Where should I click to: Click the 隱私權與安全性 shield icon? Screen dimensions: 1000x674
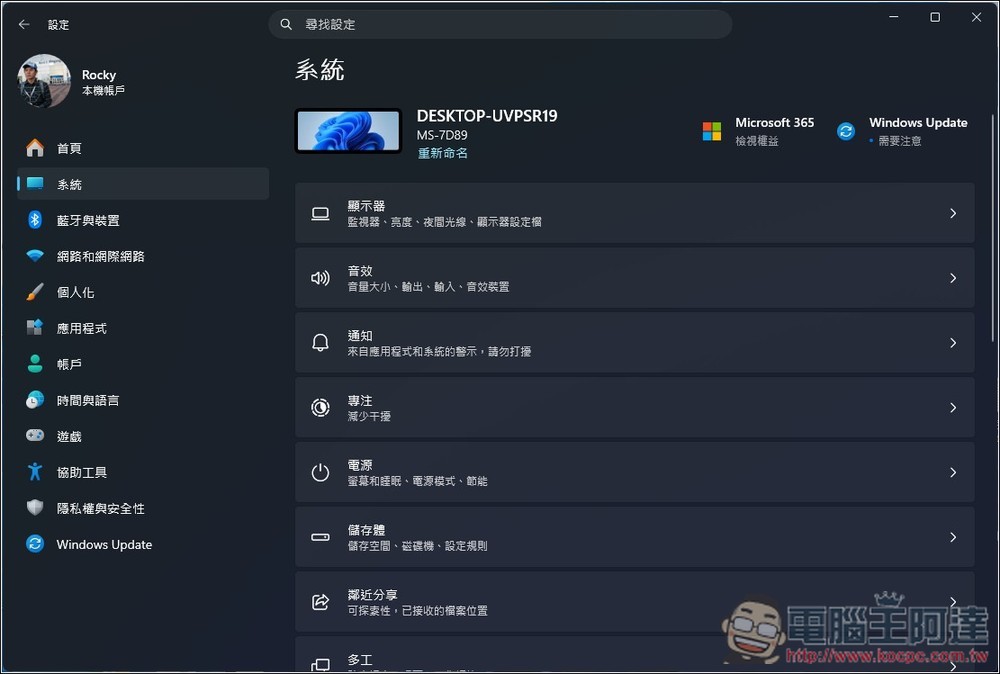[x=33, y=508]
